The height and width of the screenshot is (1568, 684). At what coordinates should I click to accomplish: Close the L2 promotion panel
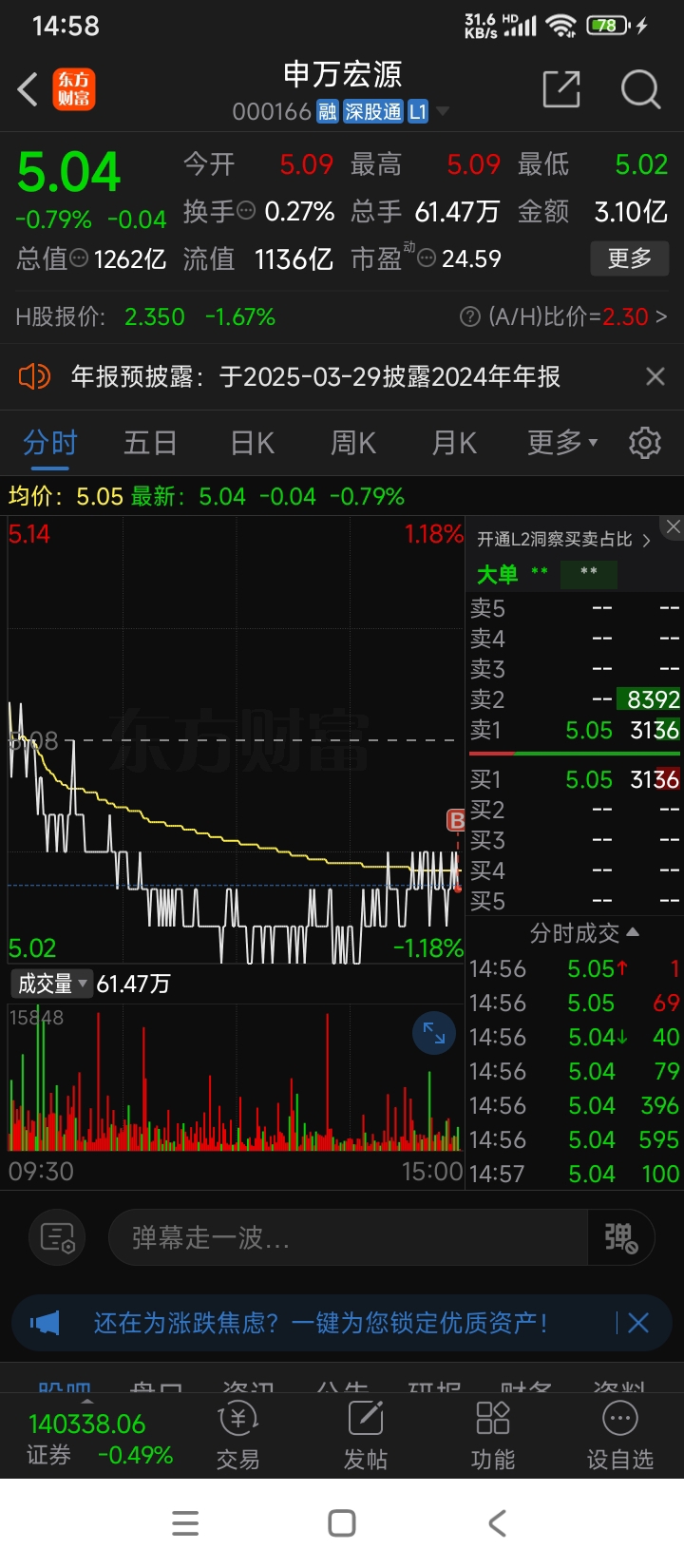[673, 527]
